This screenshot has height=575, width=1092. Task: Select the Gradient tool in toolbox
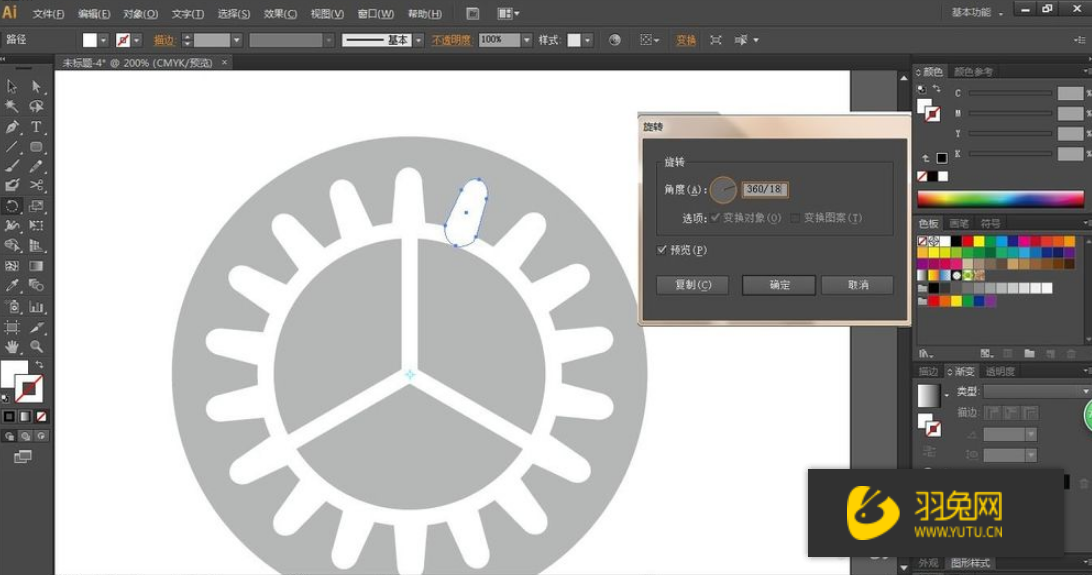tap(36, 266)
